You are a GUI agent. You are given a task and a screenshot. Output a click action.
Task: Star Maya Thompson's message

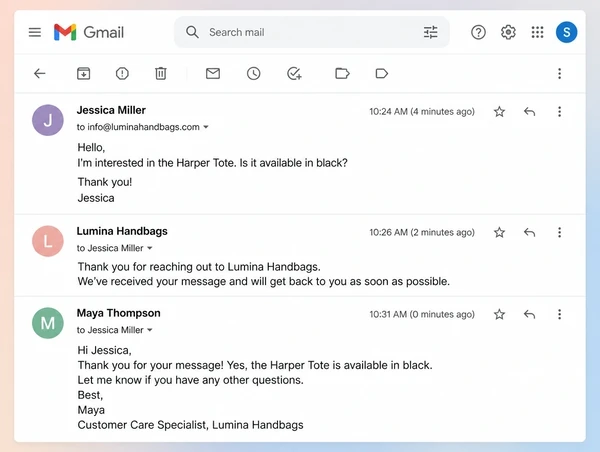(x=499, y=314)
